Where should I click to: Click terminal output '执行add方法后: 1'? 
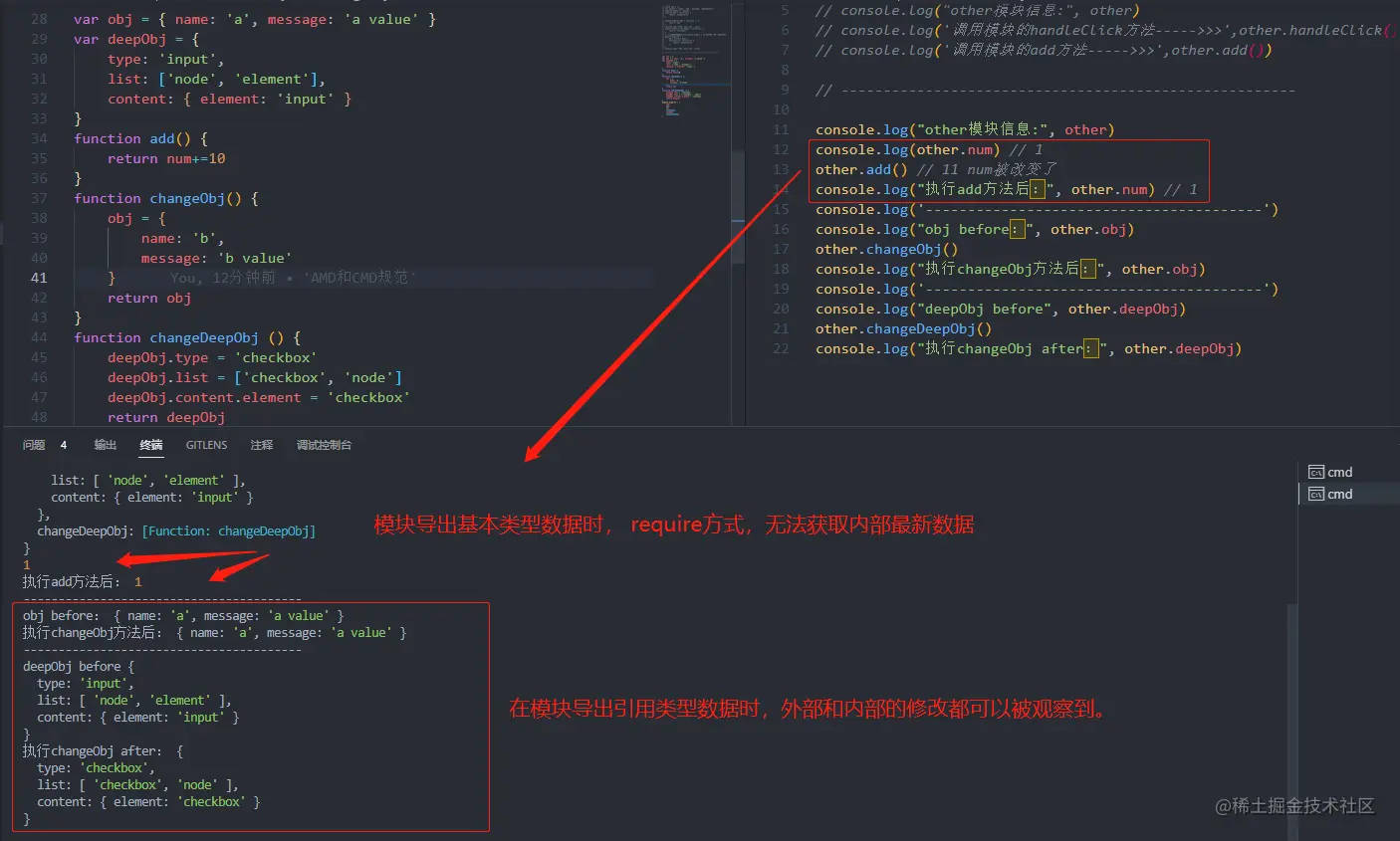tap(83, 581)
